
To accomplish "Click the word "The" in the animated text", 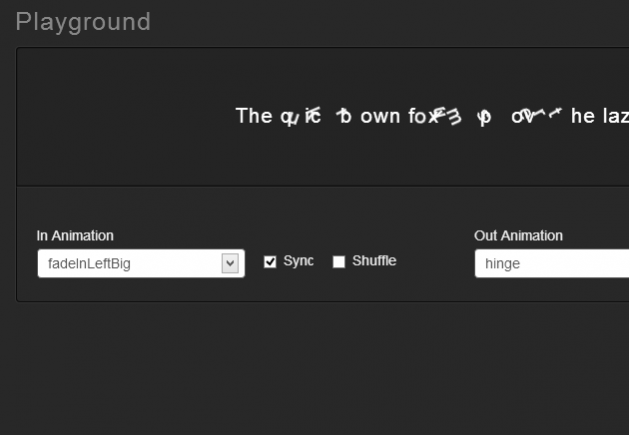I will (253, 116).
